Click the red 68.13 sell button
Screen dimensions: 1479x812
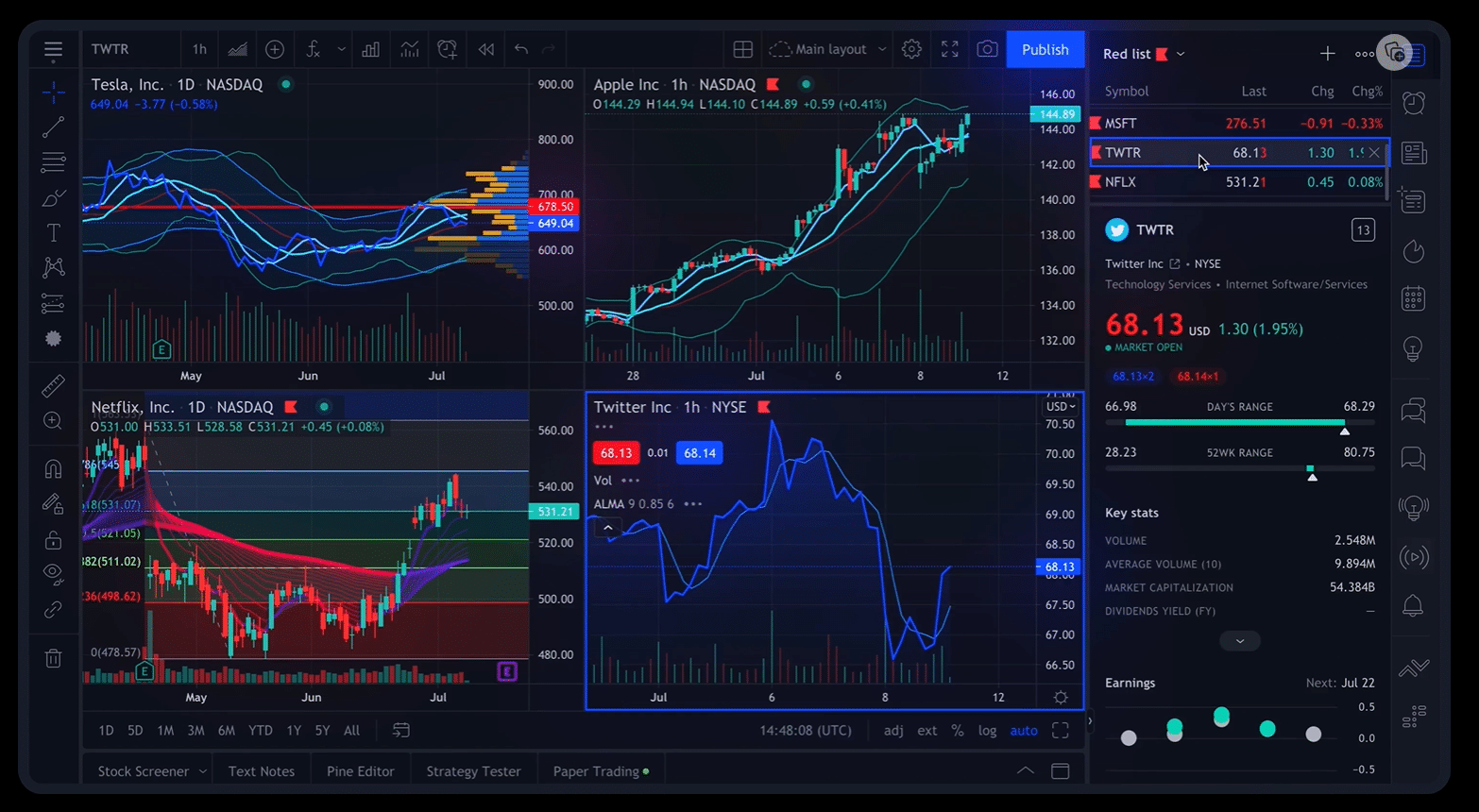616,453
